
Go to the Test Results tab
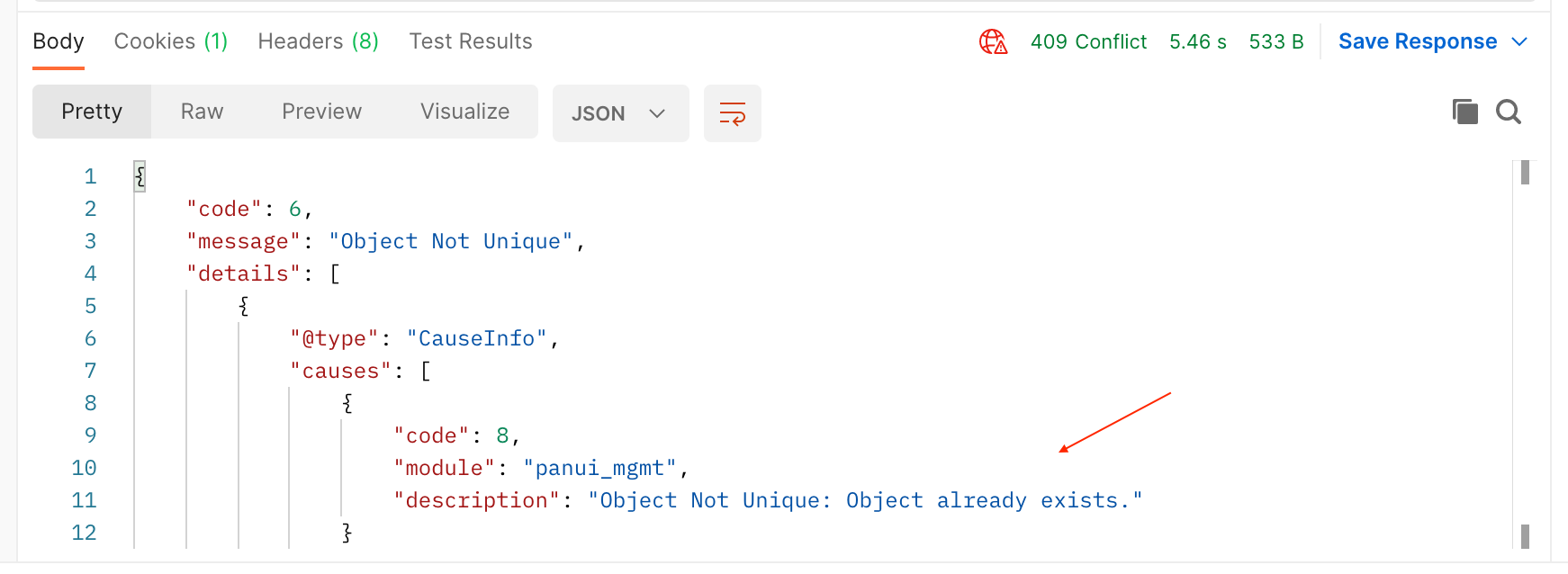click(x=471, y=41)
